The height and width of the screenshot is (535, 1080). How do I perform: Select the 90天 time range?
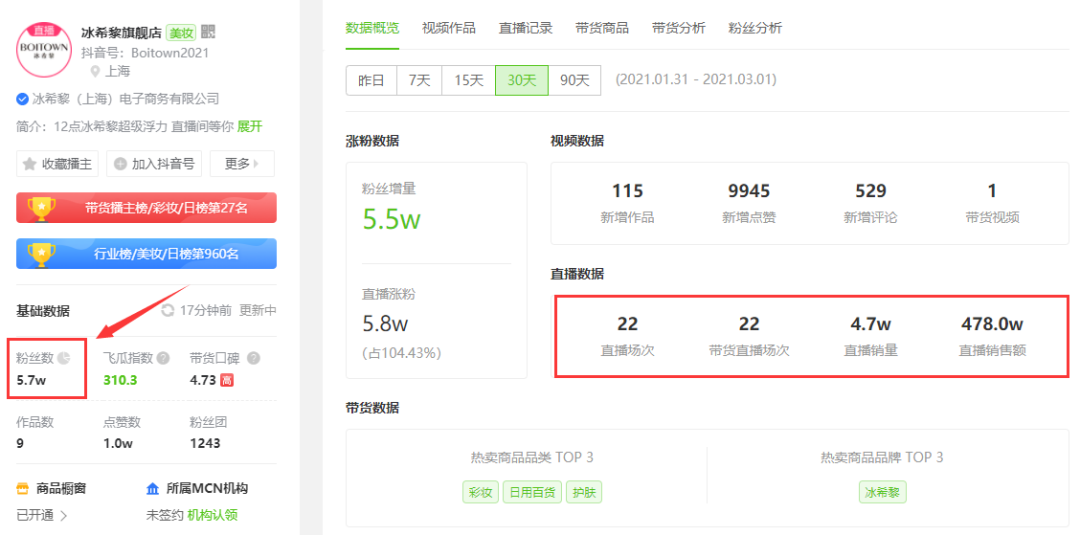pyautogui.click(x=574, y=80)
